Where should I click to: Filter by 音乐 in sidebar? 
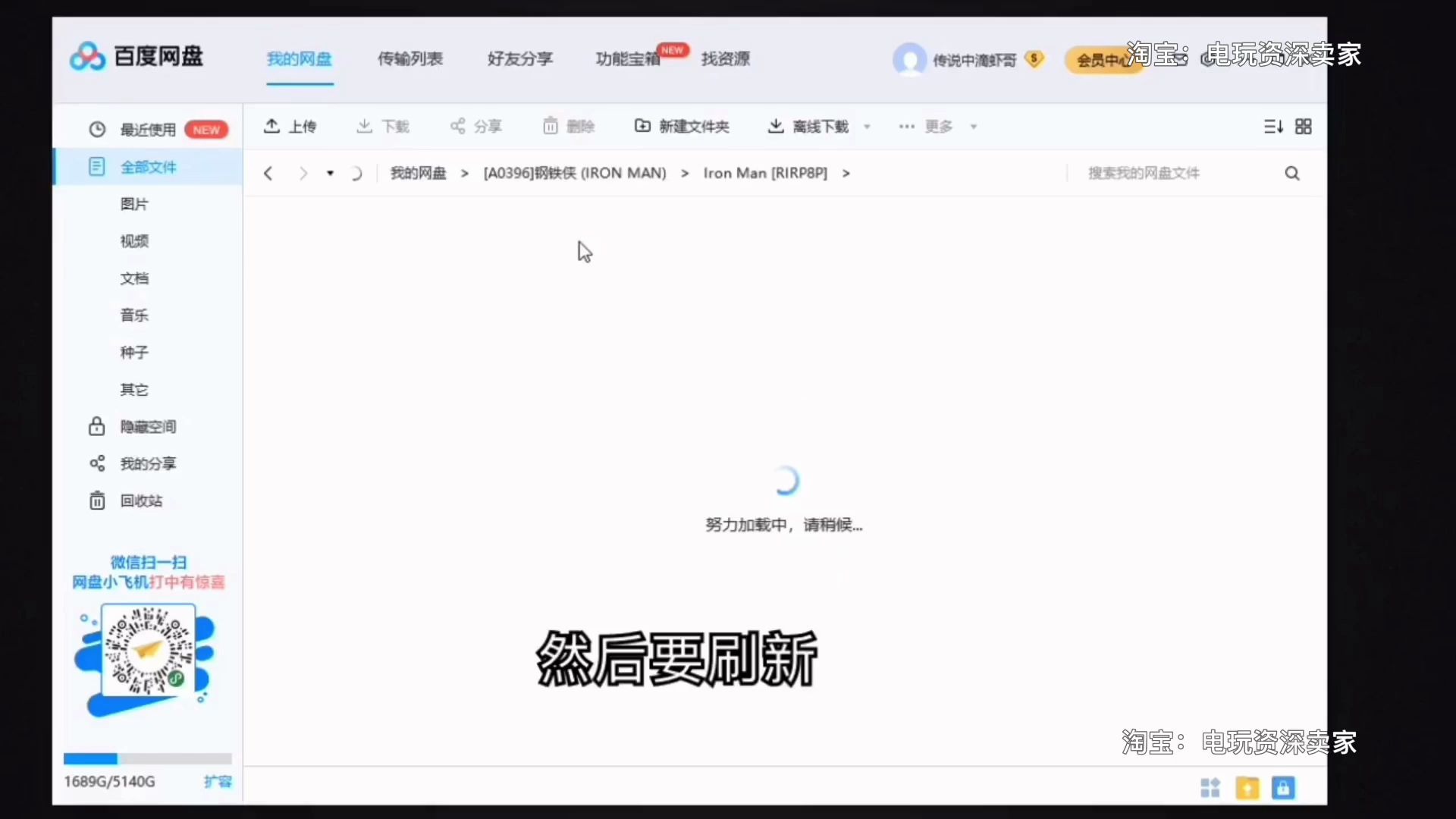tap(134, 315)
